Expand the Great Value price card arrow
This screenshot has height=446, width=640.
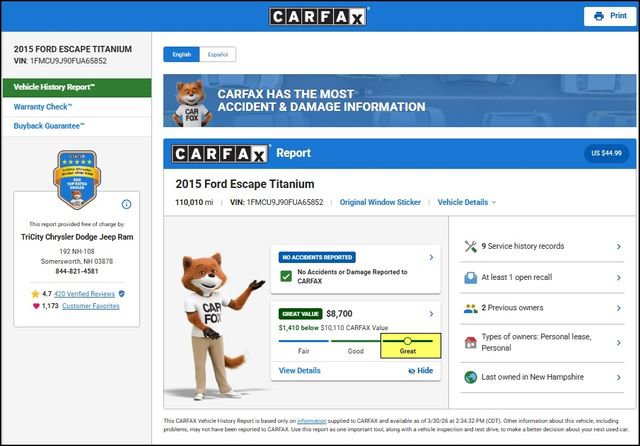pyautogui.click(x=431, y=313)
